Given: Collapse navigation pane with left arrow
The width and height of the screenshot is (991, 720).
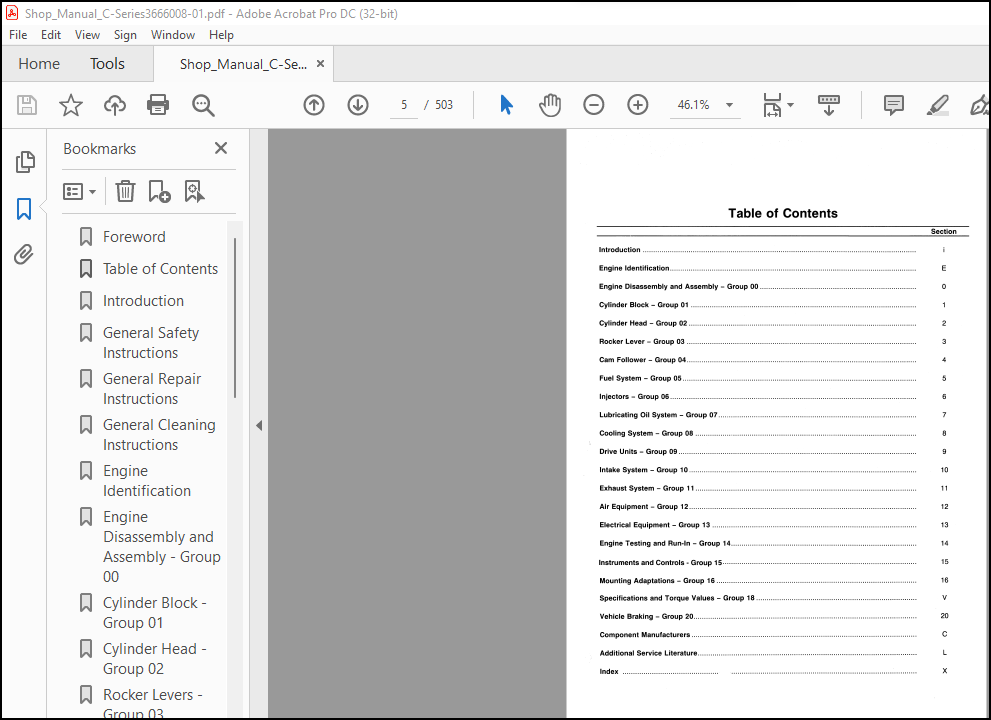Looking at the screenshot, I should tap(258, 425).
